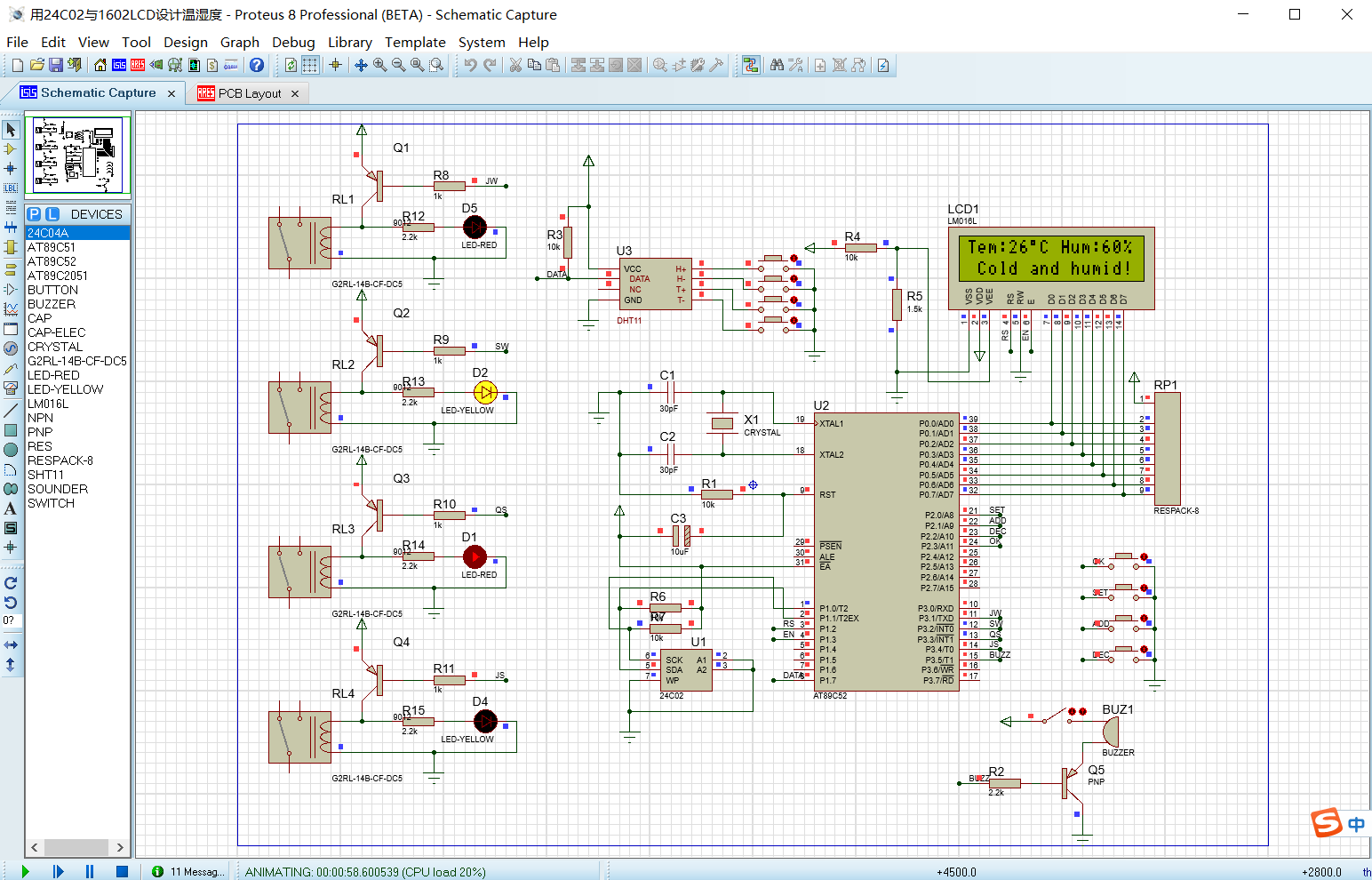Viewport: 1372px width, 880px height.
Task: Open the Edit menu
Action: click(x=53, y=42)
